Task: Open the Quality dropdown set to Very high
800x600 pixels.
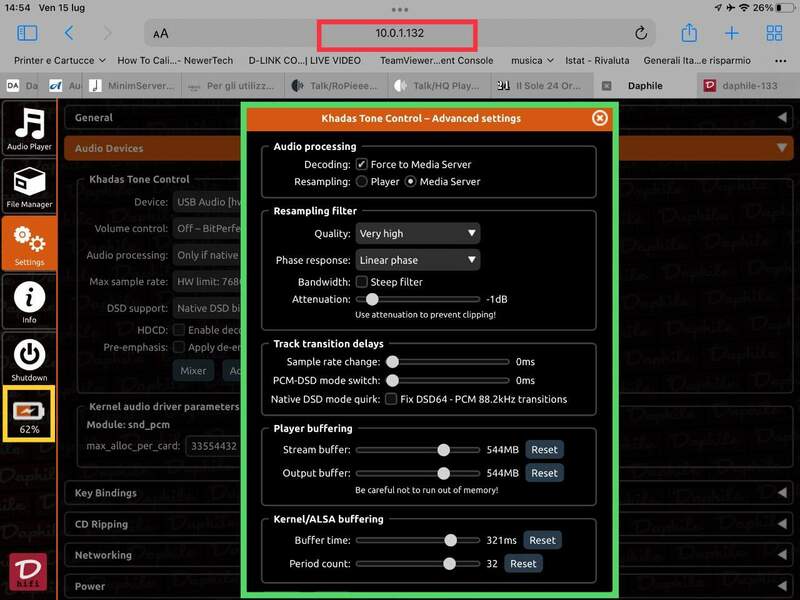Action: click(418, 234)
